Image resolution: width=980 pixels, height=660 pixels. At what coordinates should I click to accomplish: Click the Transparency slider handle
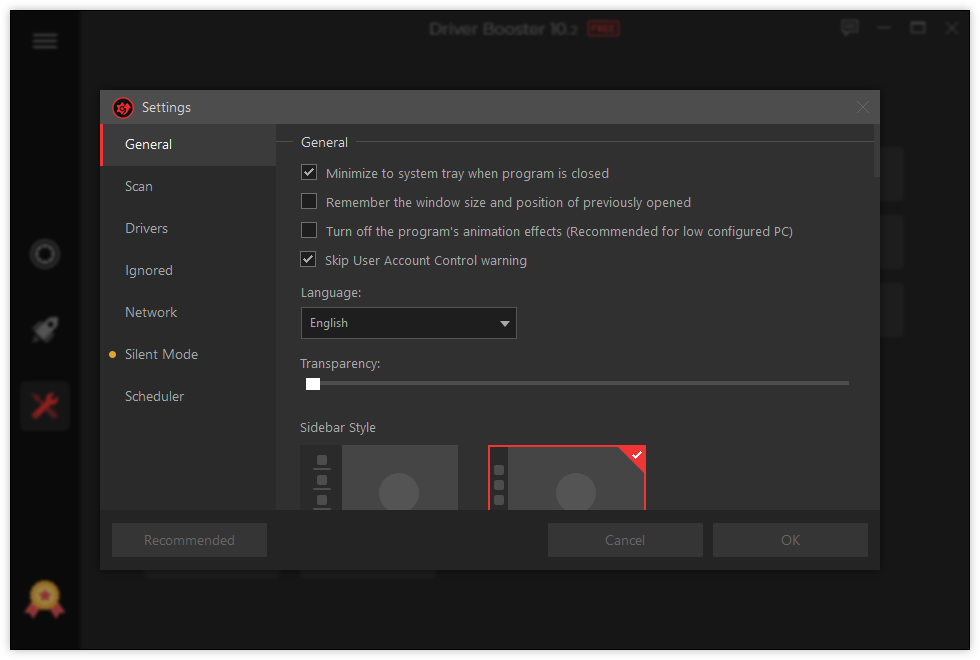click(x=313, y=384)
